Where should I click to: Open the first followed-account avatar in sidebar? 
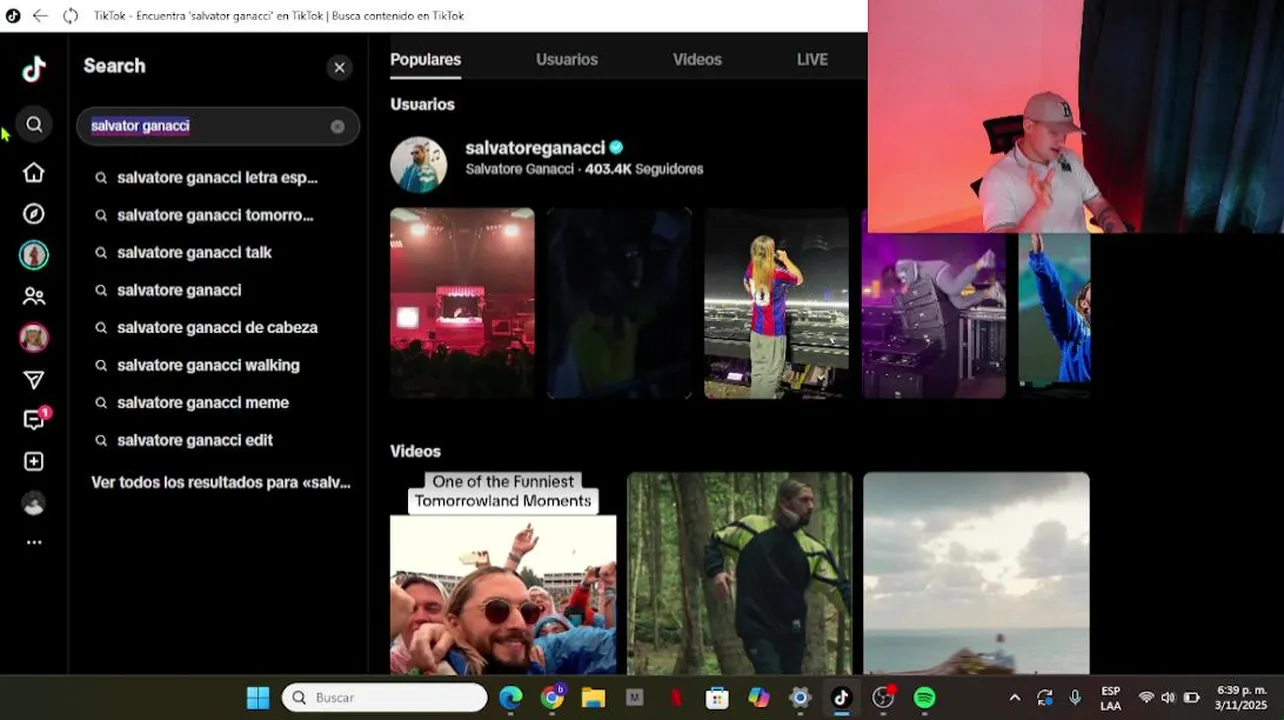34,255
